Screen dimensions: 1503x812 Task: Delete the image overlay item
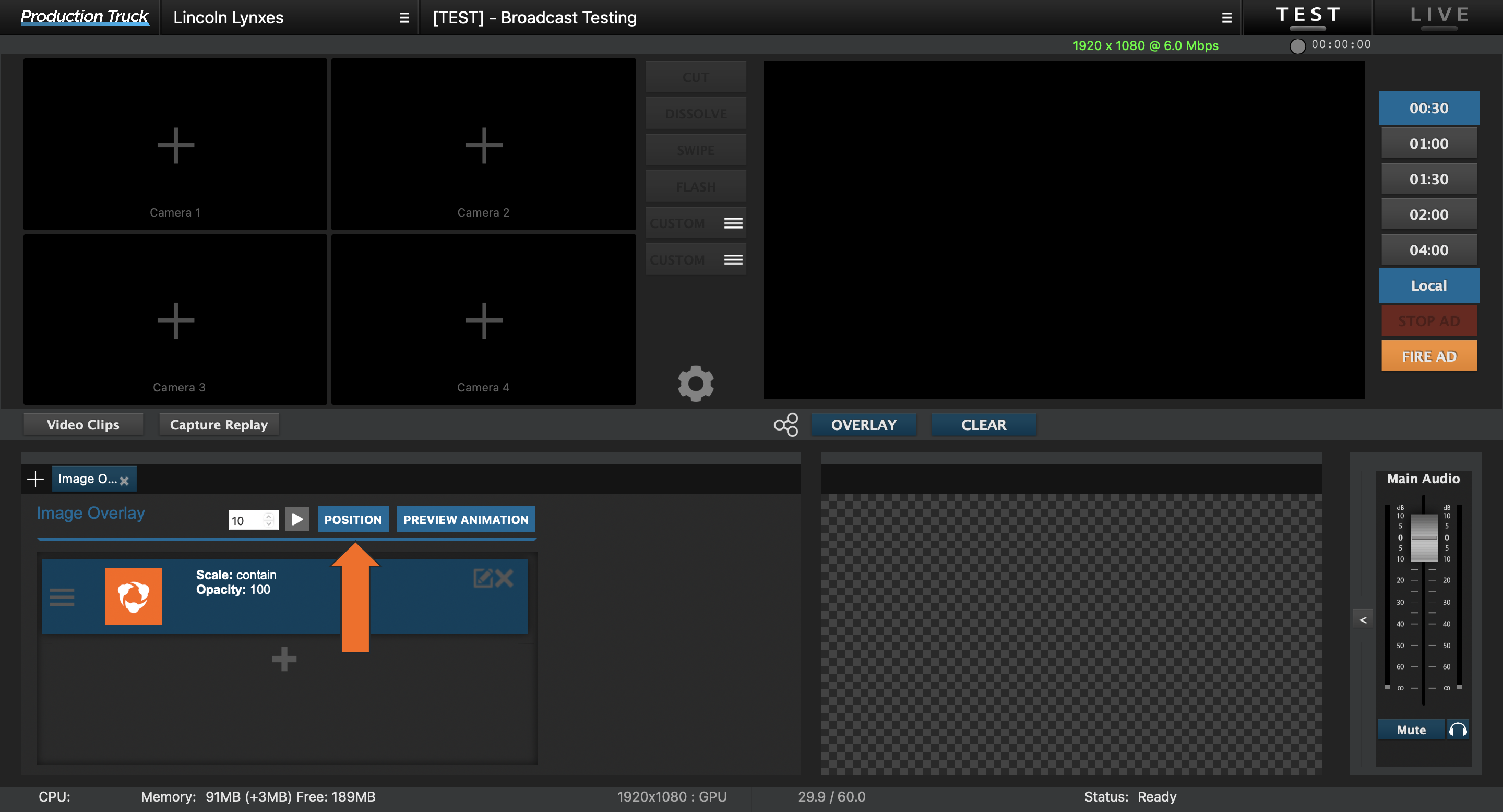pos(504,578)
